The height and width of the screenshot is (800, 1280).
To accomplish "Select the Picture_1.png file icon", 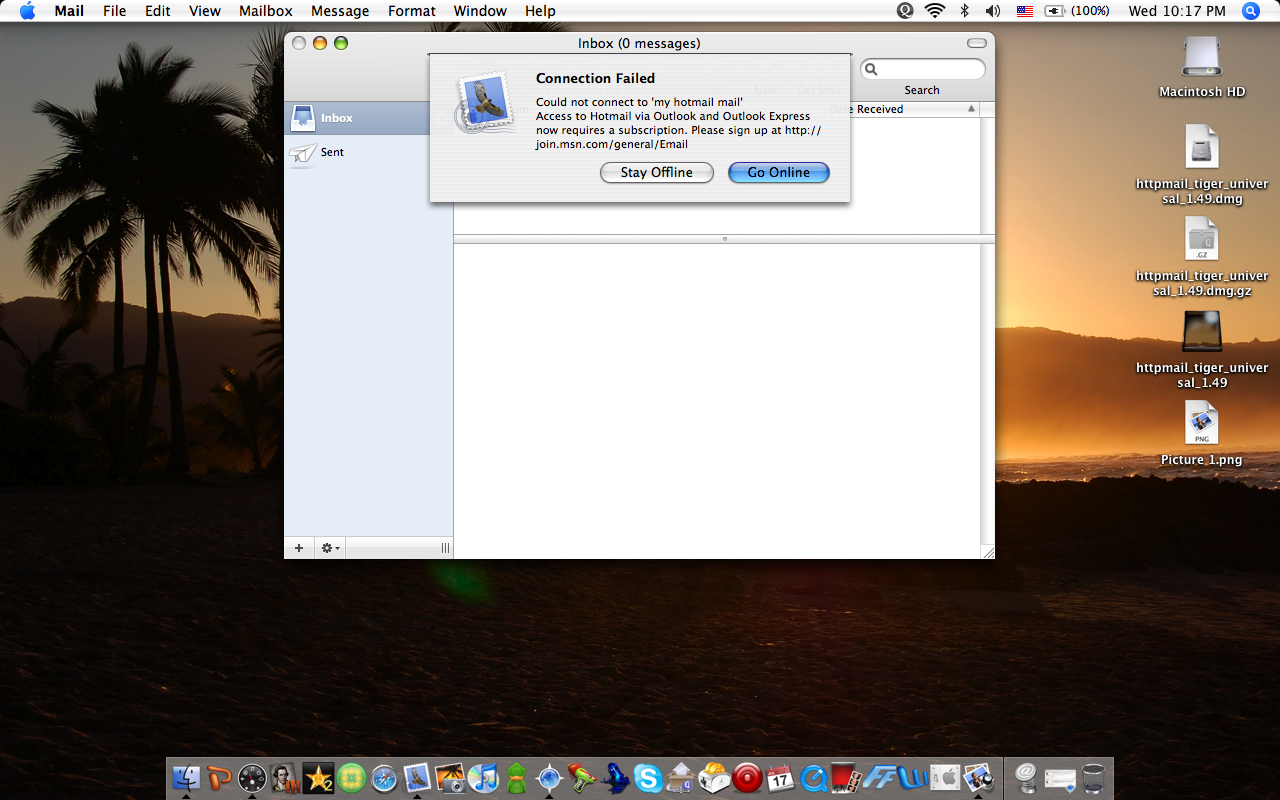I will pyautogui.click(x=1201, y=424).
